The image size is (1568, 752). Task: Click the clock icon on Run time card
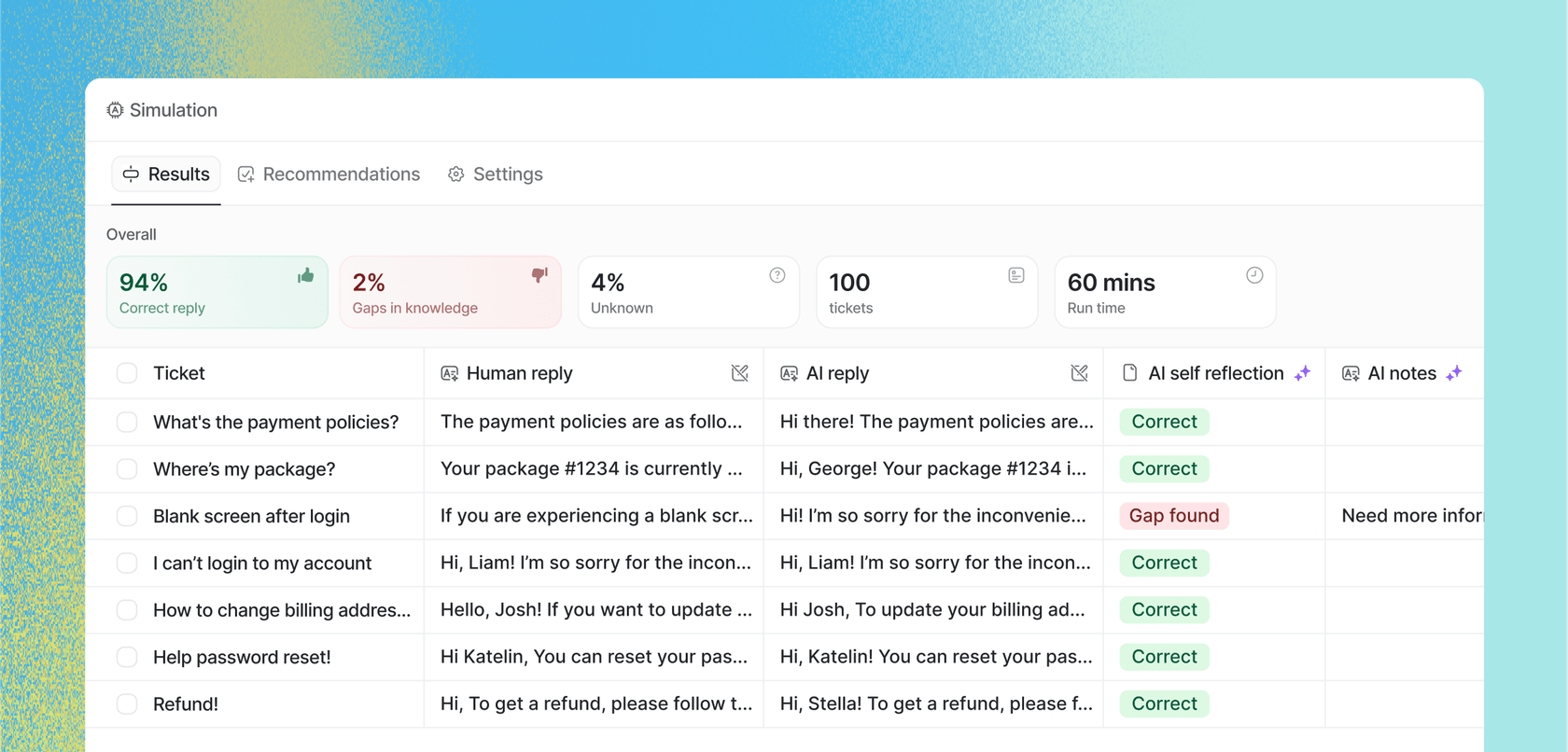pos(1253,275)
